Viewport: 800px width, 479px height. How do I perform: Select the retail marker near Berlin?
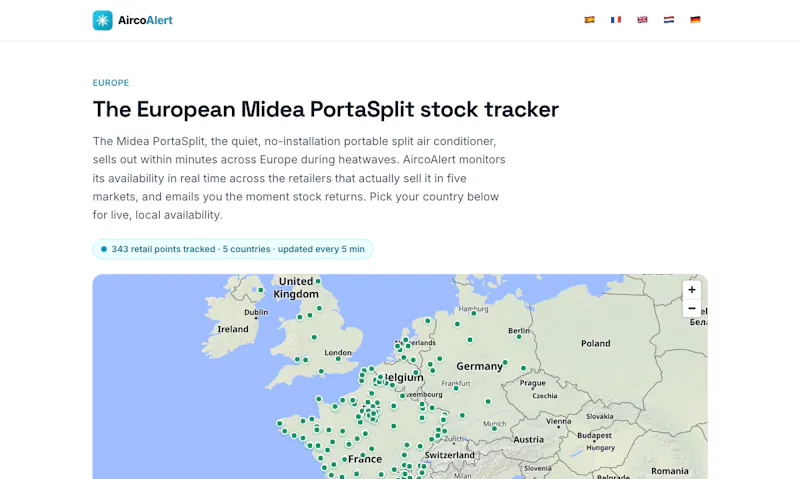[x=519, y=337]
